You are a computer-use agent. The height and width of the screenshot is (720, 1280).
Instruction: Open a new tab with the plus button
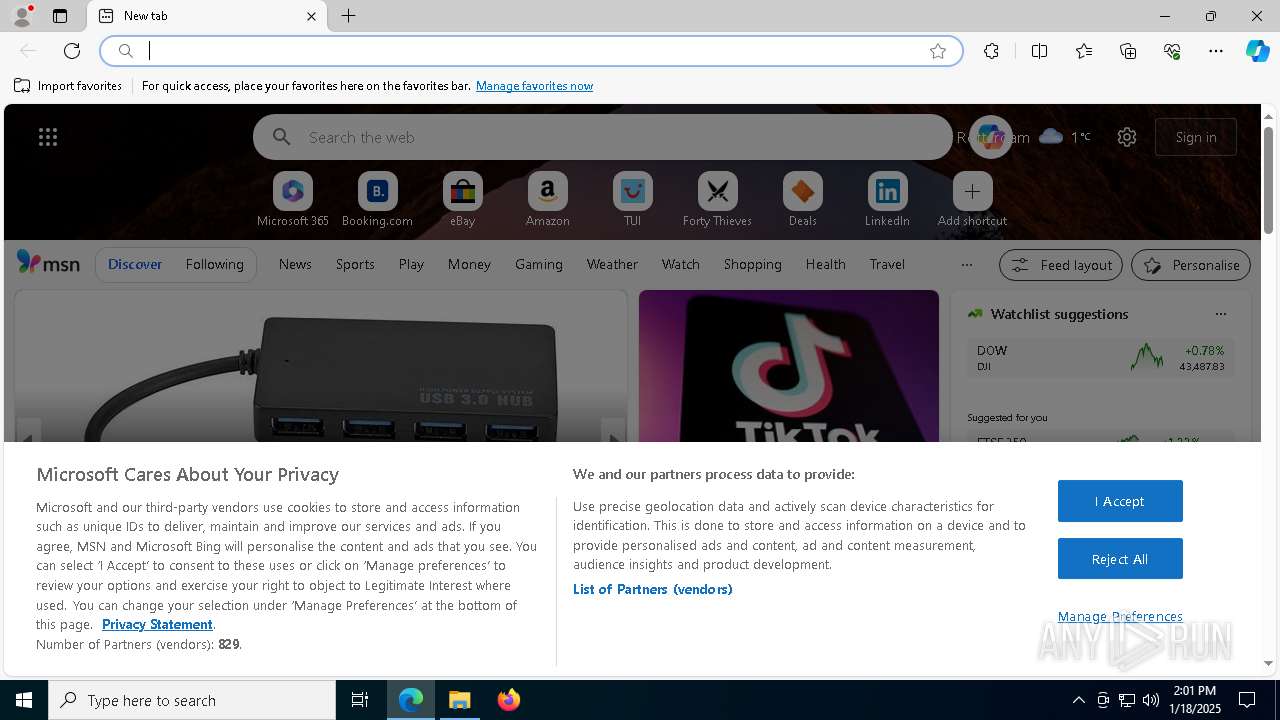pyautogui.click(x=348, y=16)
